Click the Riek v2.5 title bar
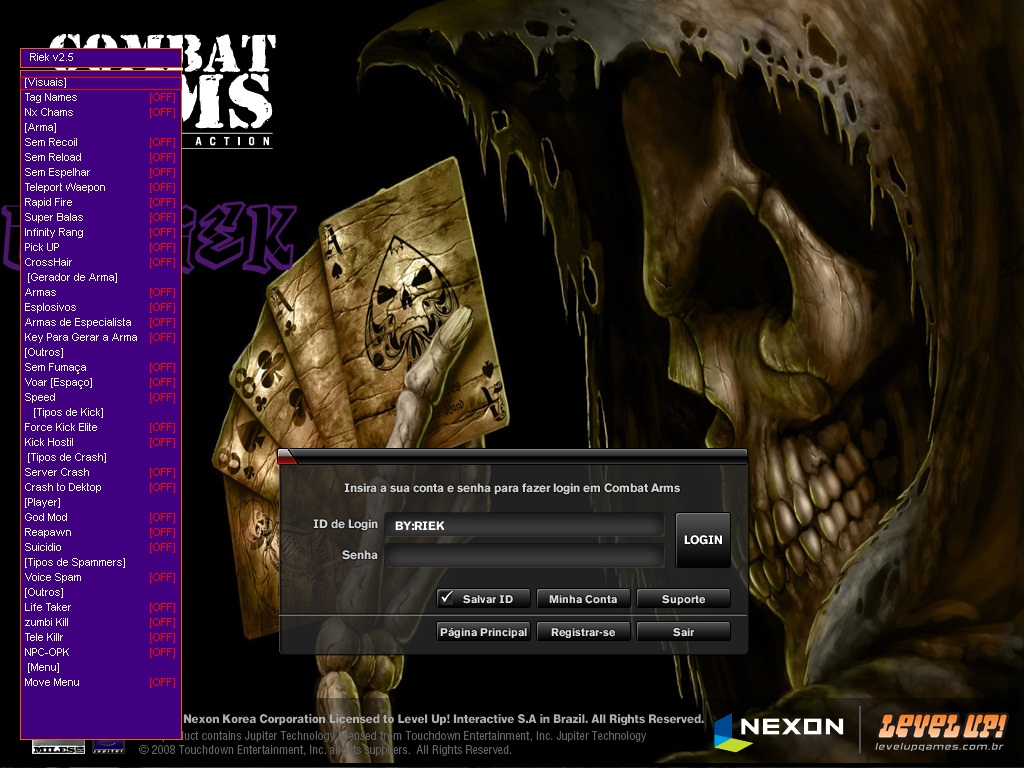Image resolution: width=1024 pixels, height=768 pixels. coord(101,57)
